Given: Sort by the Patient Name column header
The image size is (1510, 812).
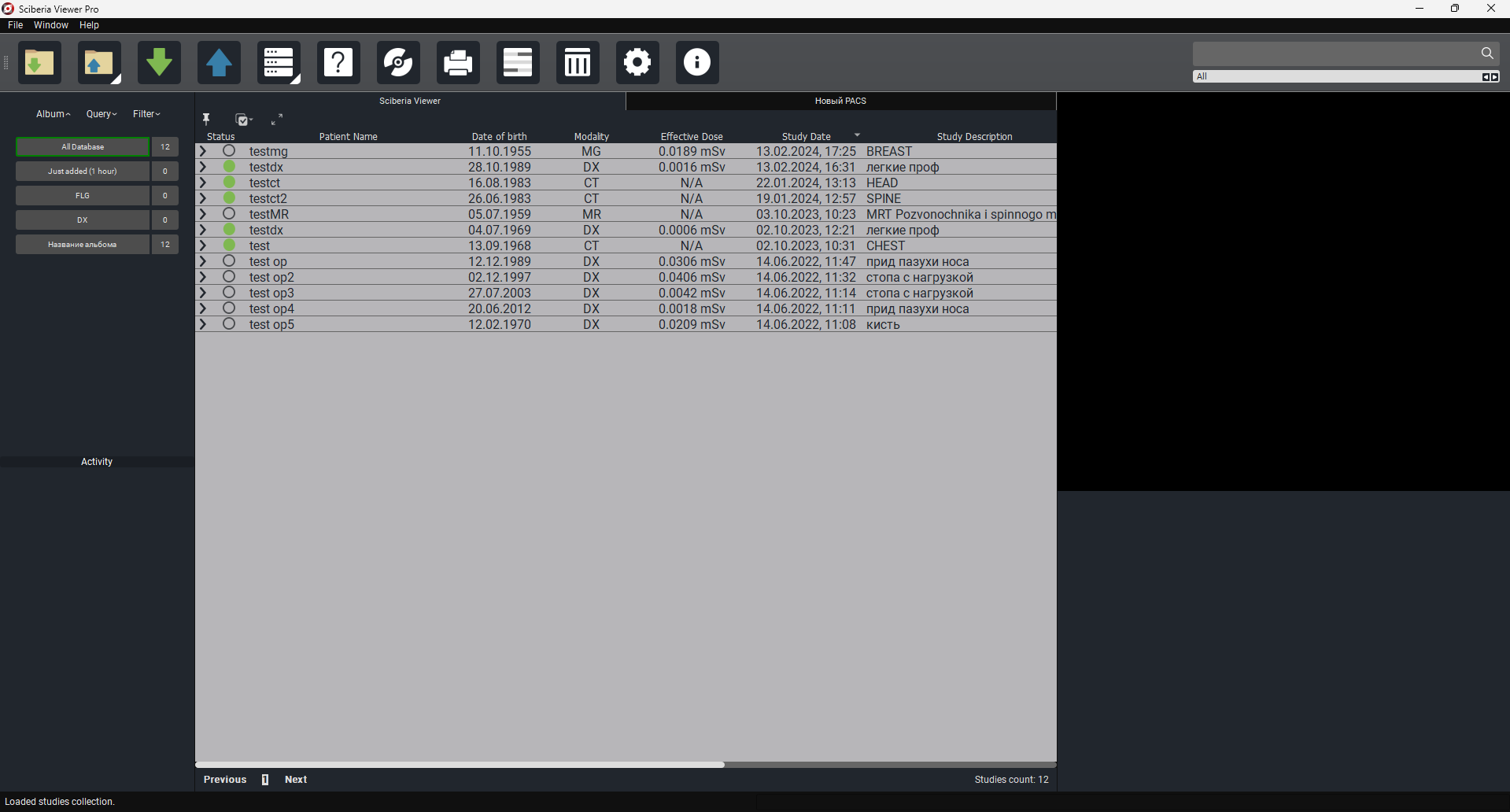Looking at the screenshot, I should click(x=349, y=136).
